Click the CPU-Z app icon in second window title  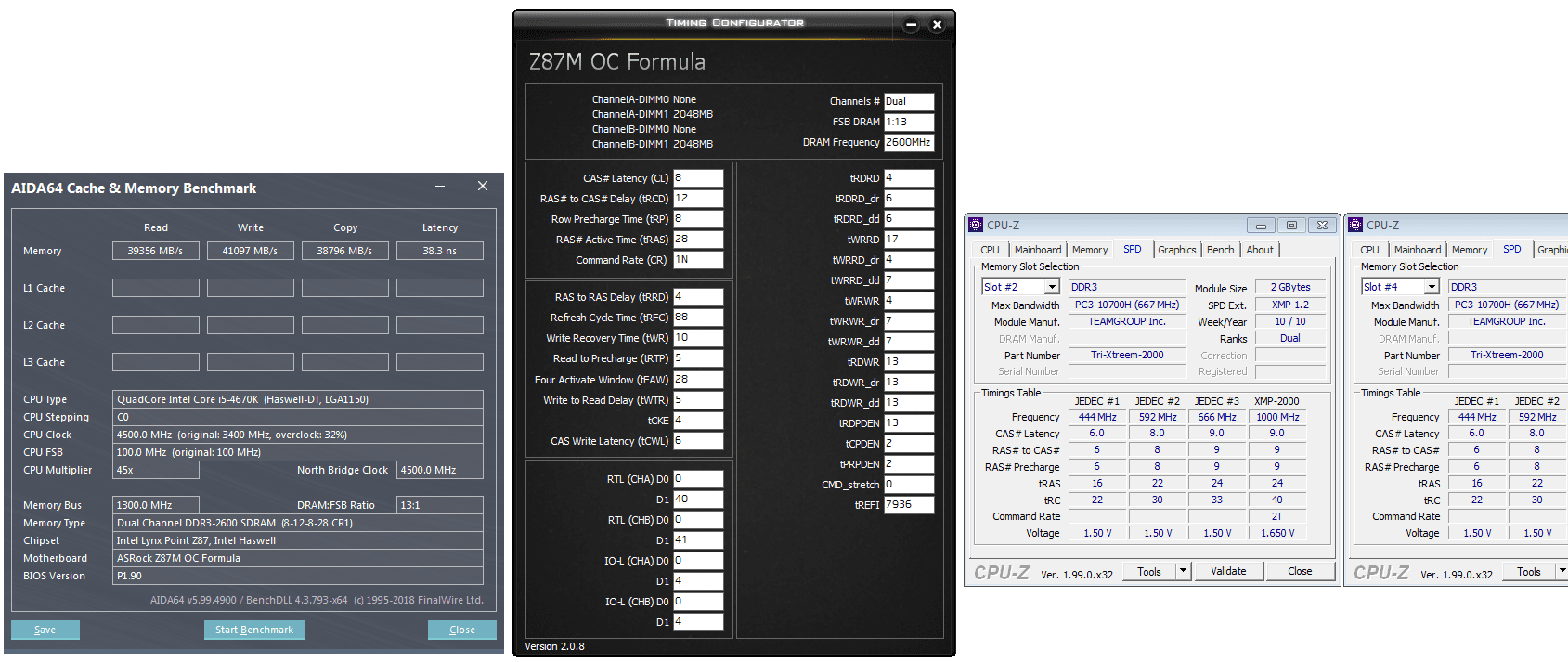(x=1355, y=225)
